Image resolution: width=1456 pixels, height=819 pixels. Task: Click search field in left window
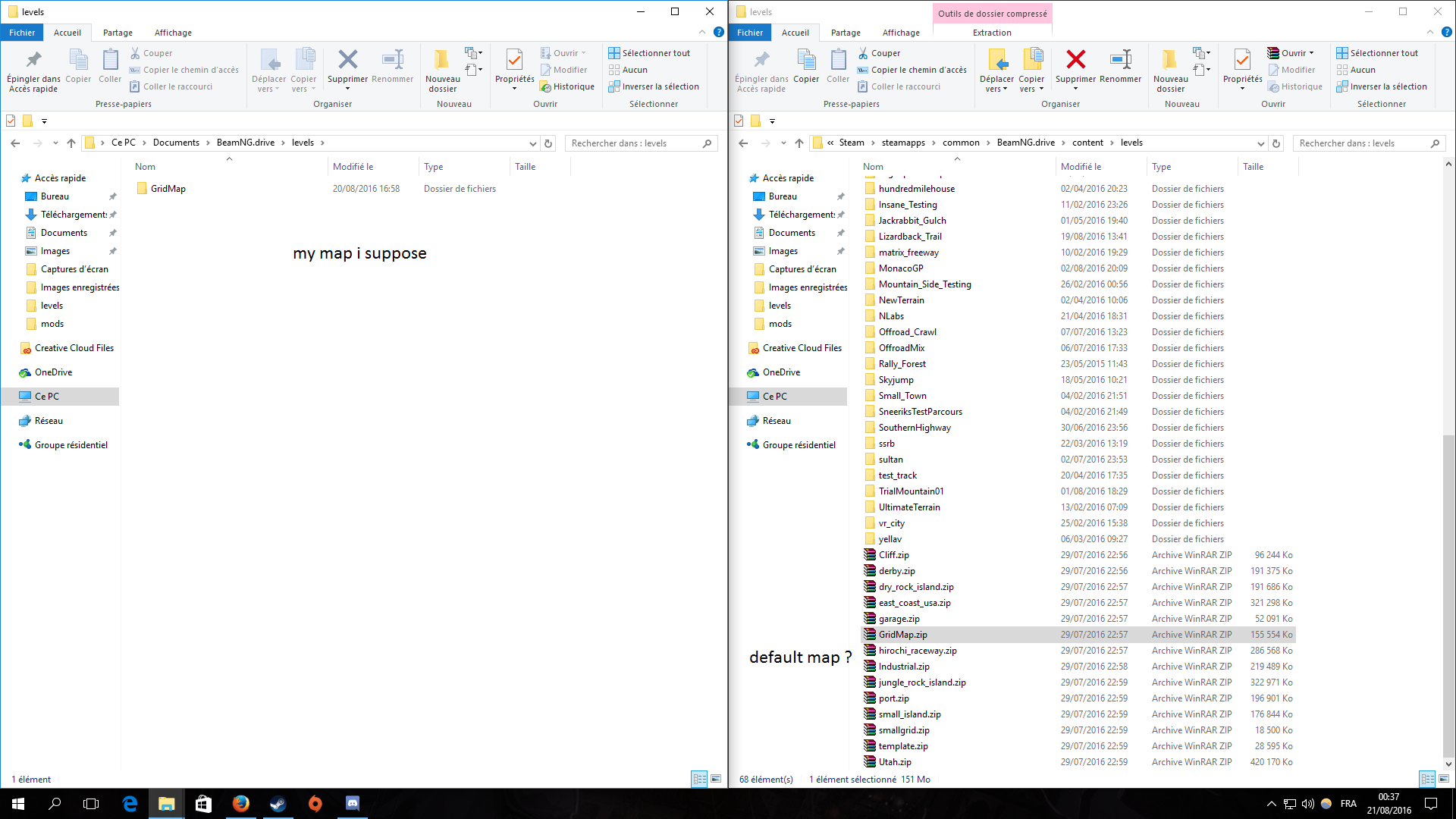pyautogui.click(x=641, y=143)
